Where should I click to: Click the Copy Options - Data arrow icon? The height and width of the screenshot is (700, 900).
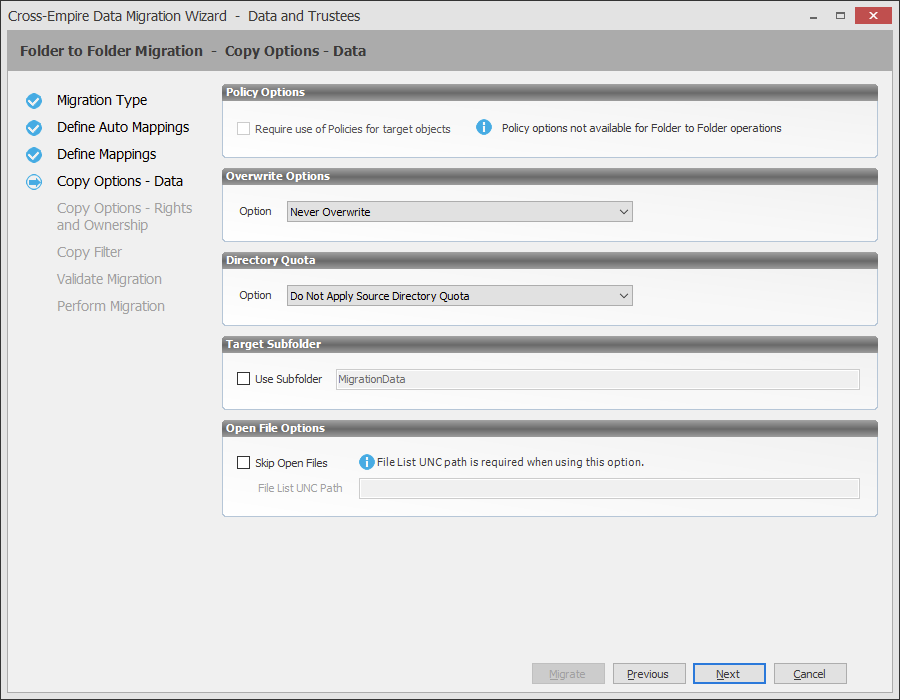click(x=34, y=182)
